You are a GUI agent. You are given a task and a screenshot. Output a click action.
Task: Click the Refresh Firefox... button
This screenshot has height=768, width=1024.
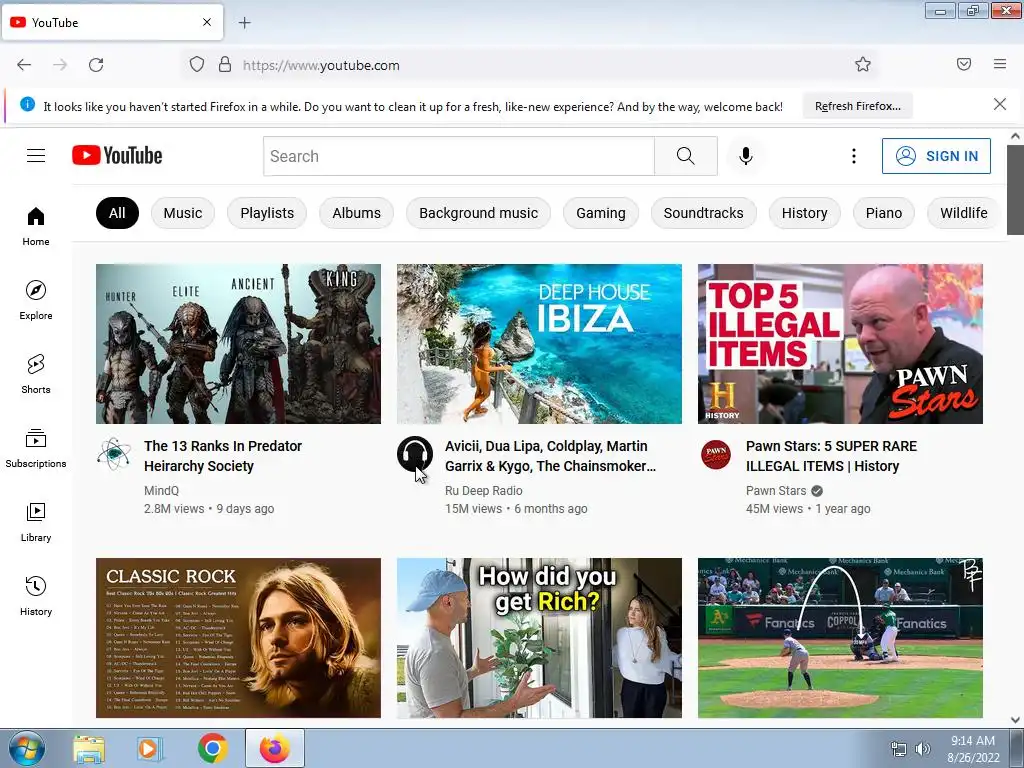coord(857,106)
